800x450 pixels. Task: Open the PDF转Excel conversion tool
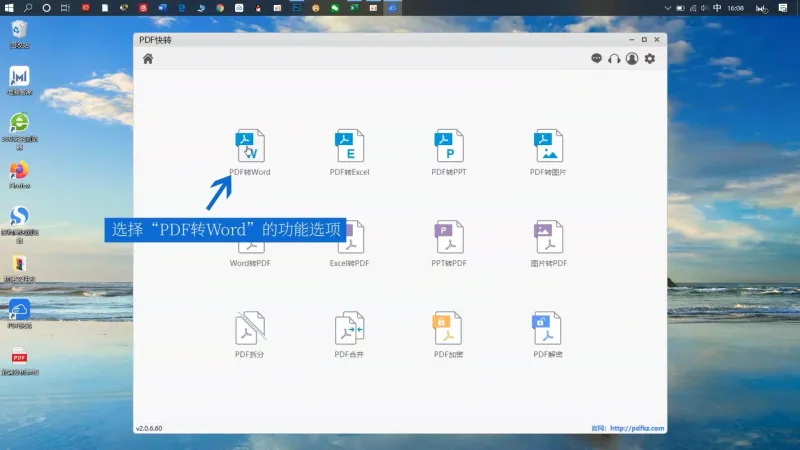(x=349, y=152)
